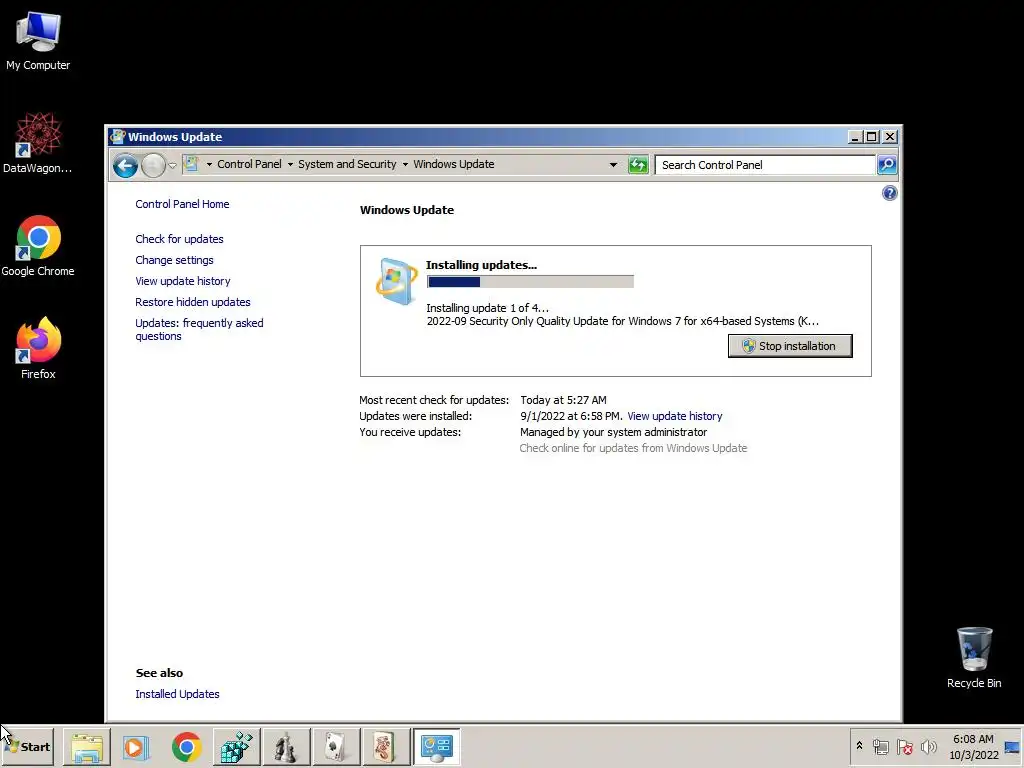
Task: Click the volume speaker tray icon
Action: coord(928,746)
